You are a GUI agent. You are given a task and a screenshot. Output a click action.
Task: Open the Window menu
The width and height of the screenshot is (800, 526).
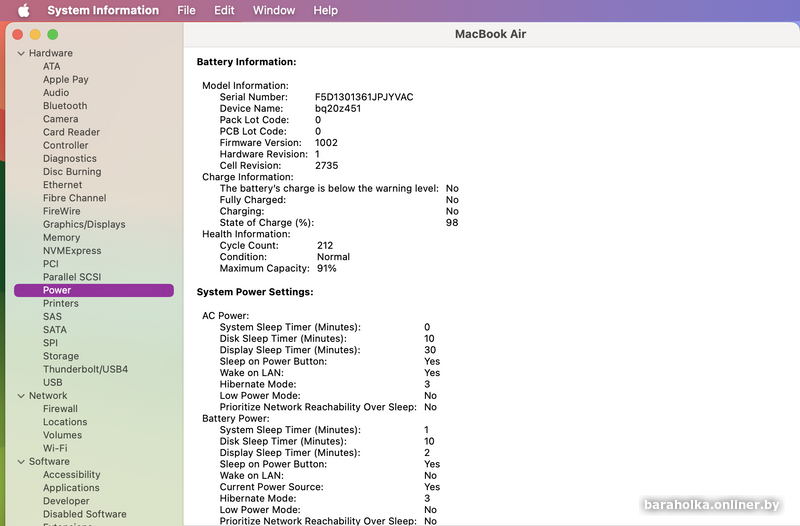point(274,10)
